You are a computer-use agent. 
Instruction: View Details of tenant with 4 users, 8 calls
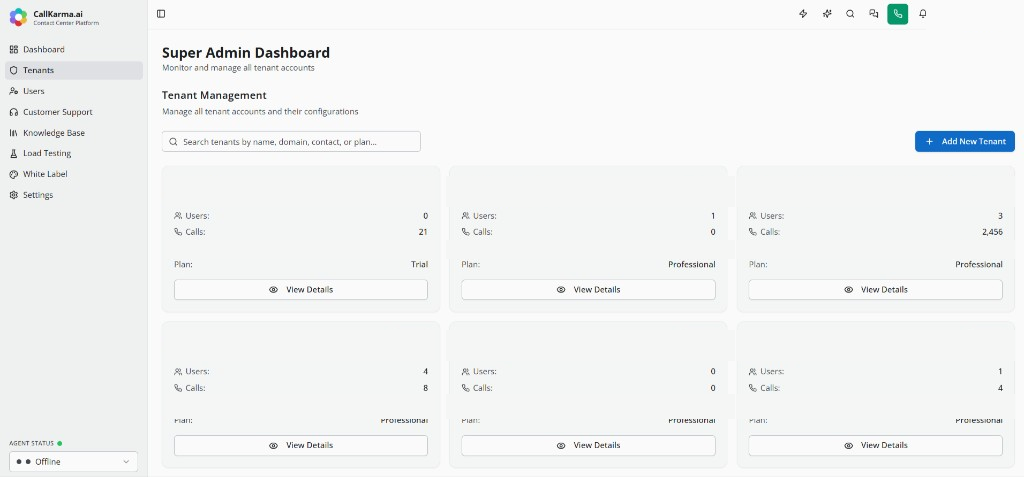301,445
